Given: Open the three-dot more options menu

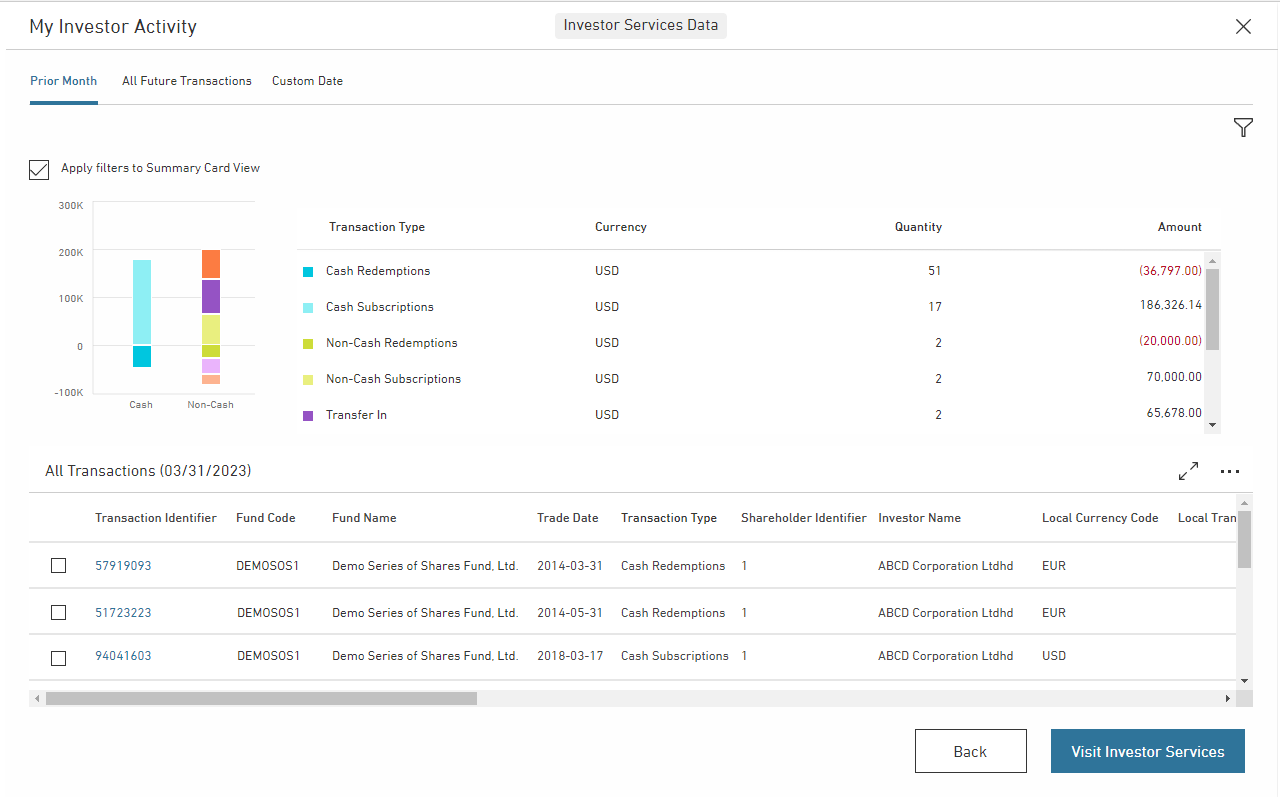Looking at the screenshot, I should click(1230, 472).
